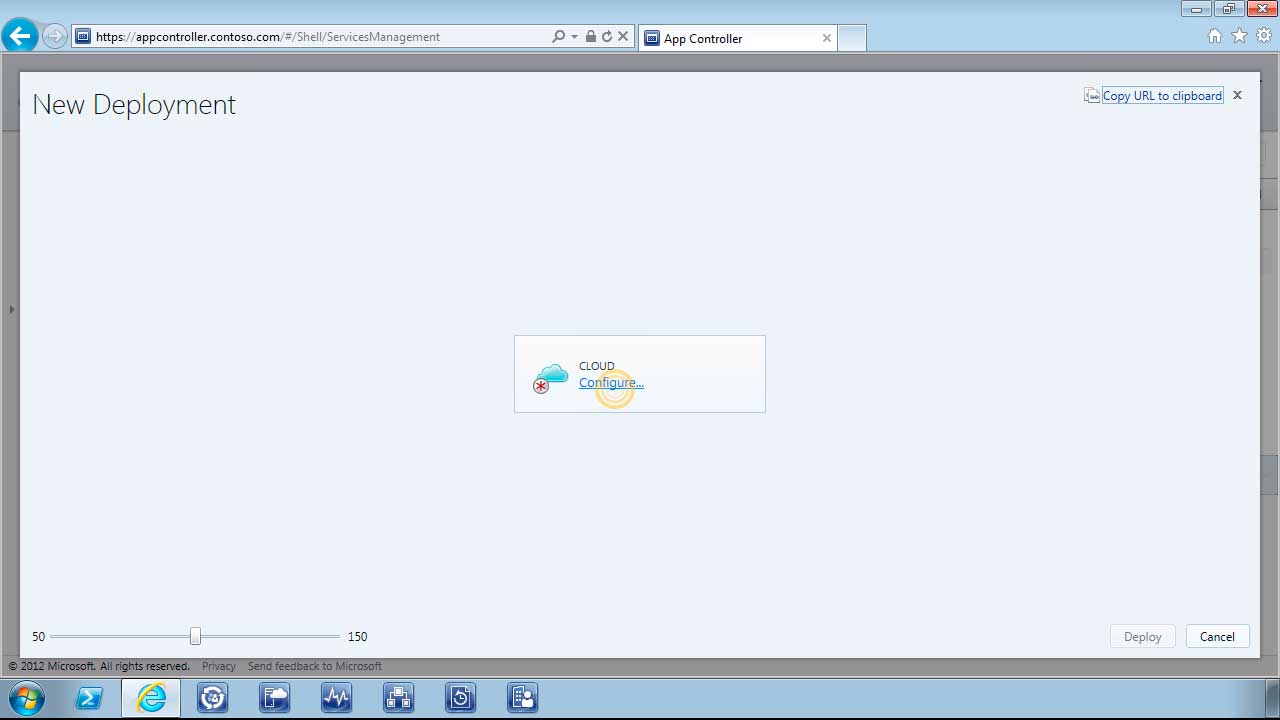Open the address bar autocomplete dropdown arrow
The height and width of the screenshot is (720, 1280).
(x=574, y=36)
